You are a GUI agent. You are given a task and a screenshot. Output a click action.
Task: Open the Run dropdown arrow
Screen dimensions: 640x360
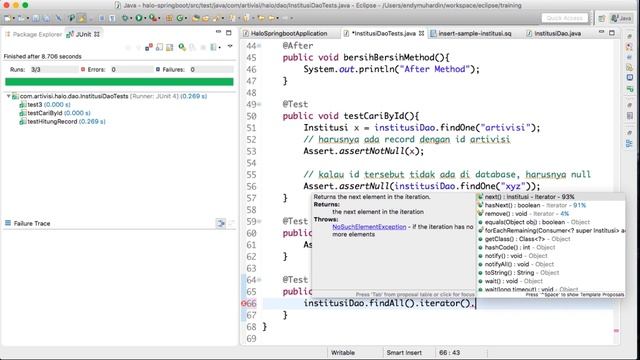tap(145, 18)
